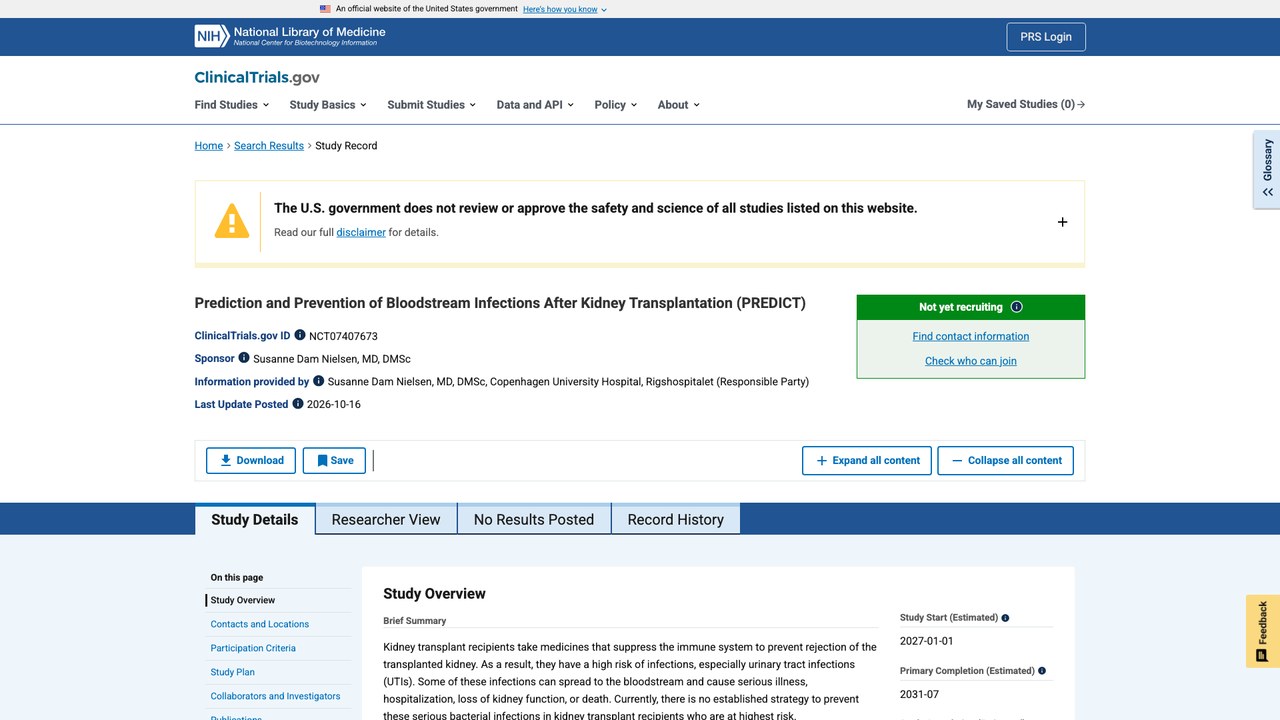Open the Glossary side panel
Image resolution: width=1280 pixels, height=720 pixels.
[1267, 169]
